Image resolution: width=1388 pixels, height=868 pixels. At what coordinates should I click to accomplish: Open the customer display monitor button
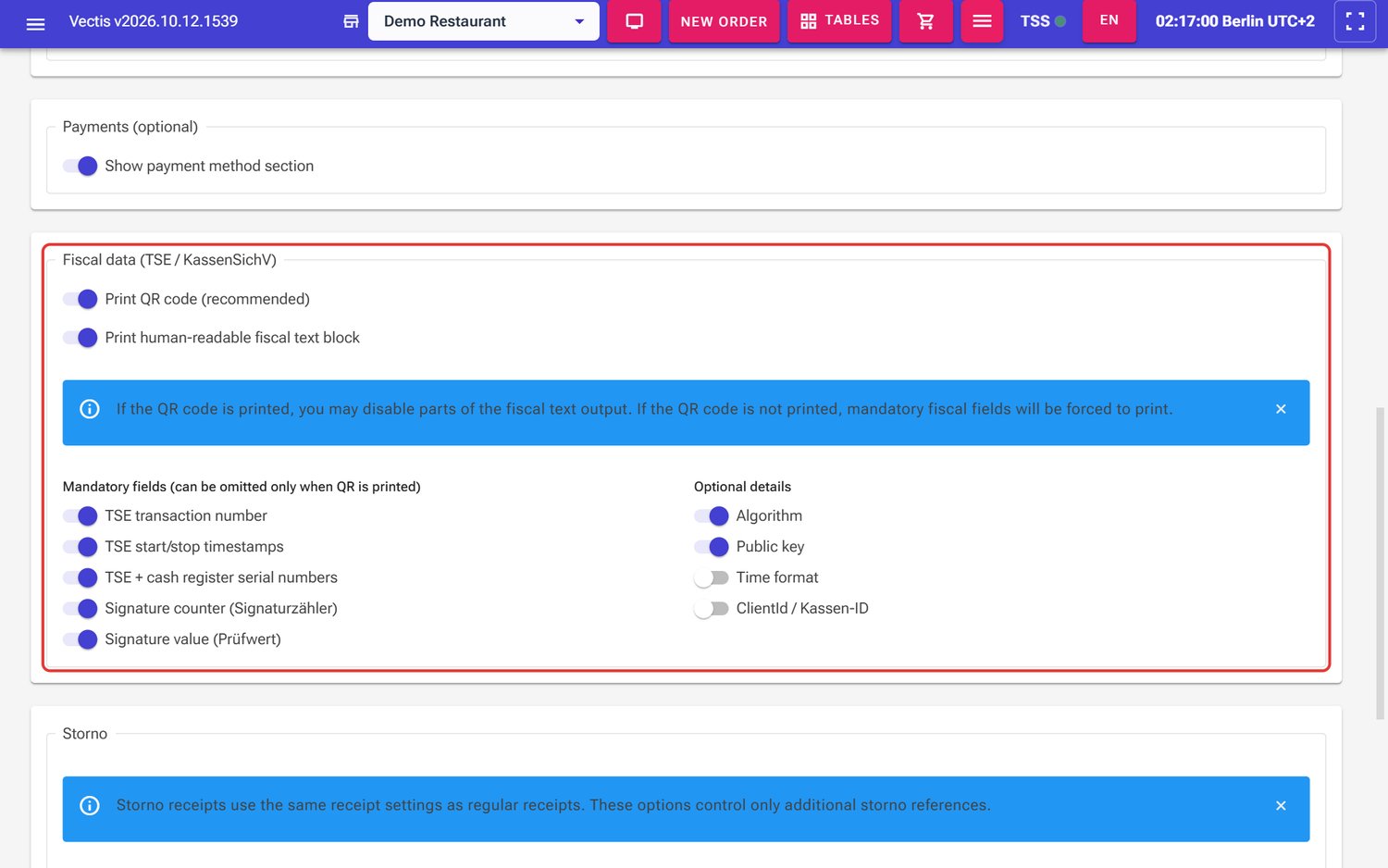pos(634,21)
